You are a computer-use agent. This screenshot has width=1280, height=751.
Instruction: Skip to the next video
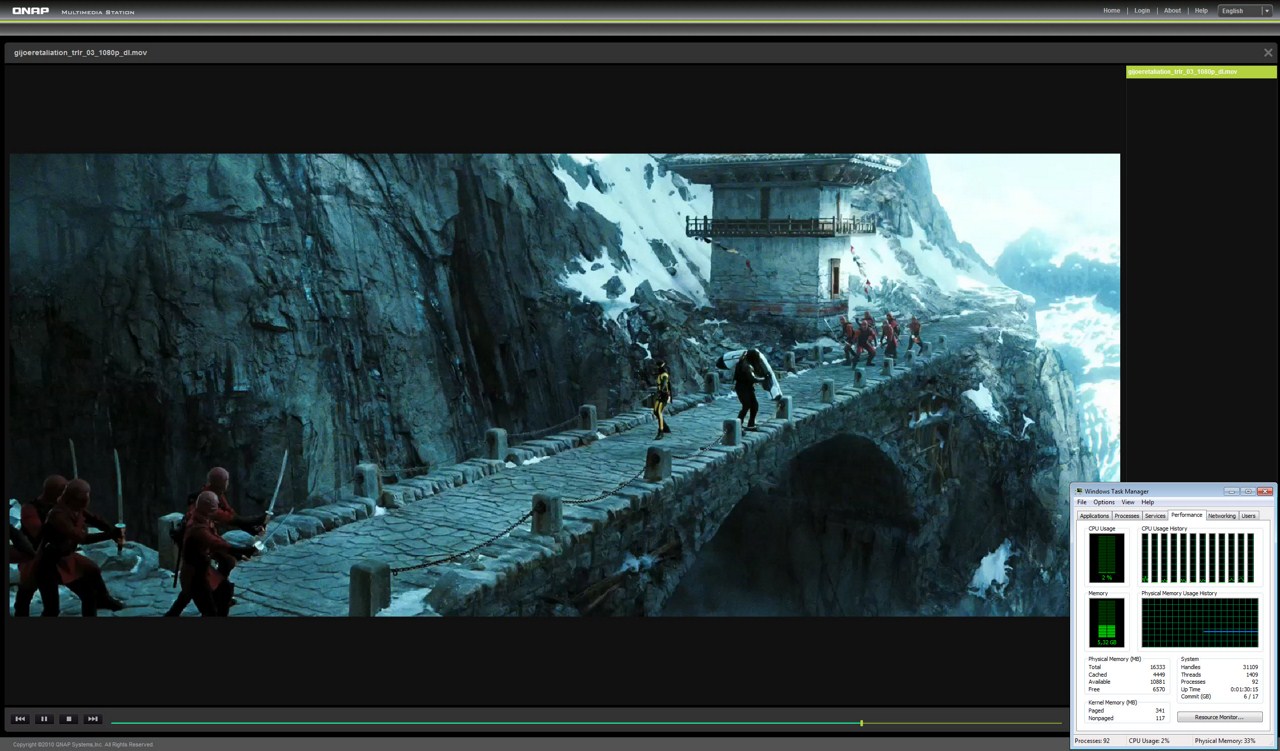point(93,719)
